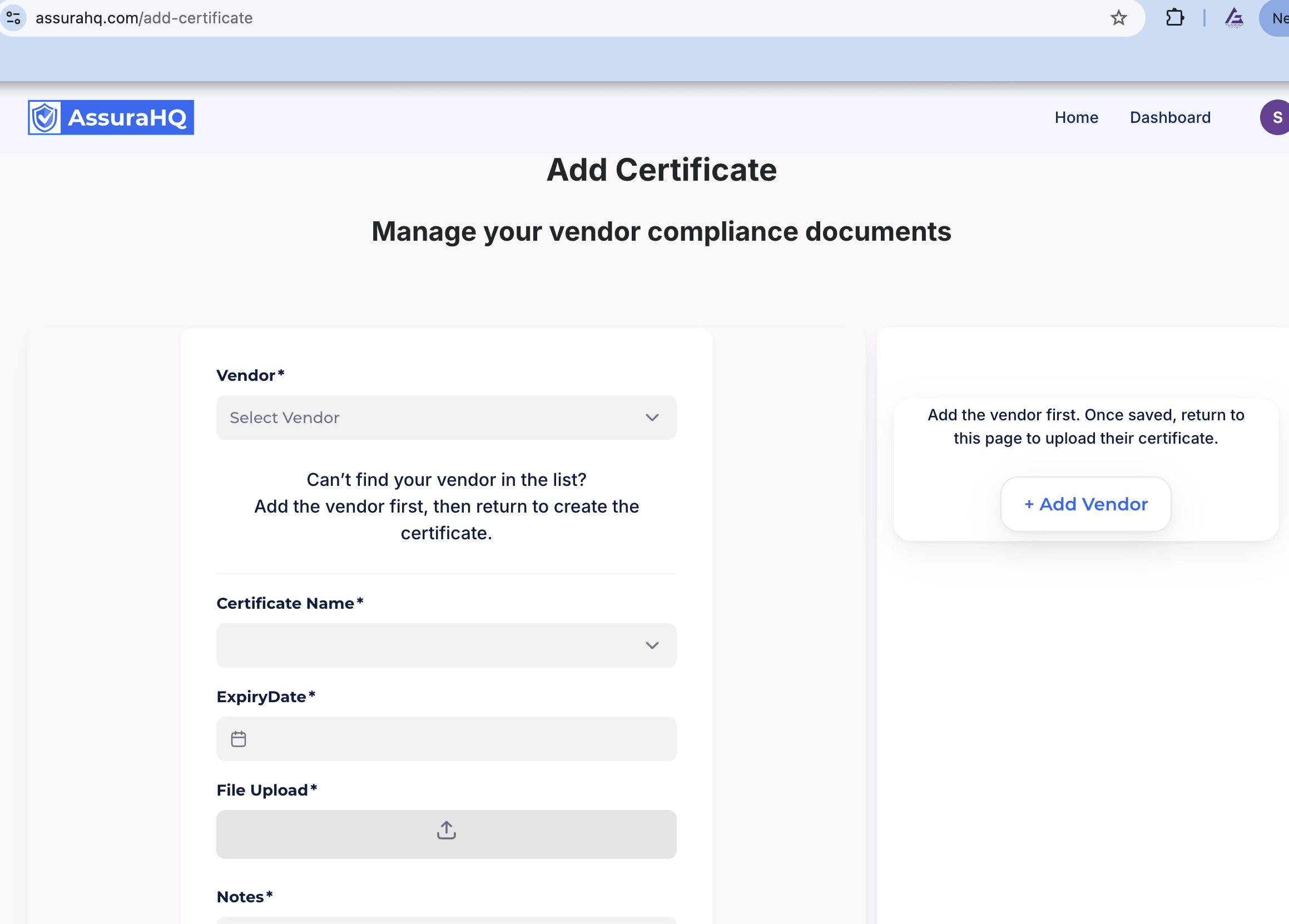Viewport: 1289px width, 924px height.
Task: Click the AssuraHQ text in the header
Action: (x=127, y=118)
